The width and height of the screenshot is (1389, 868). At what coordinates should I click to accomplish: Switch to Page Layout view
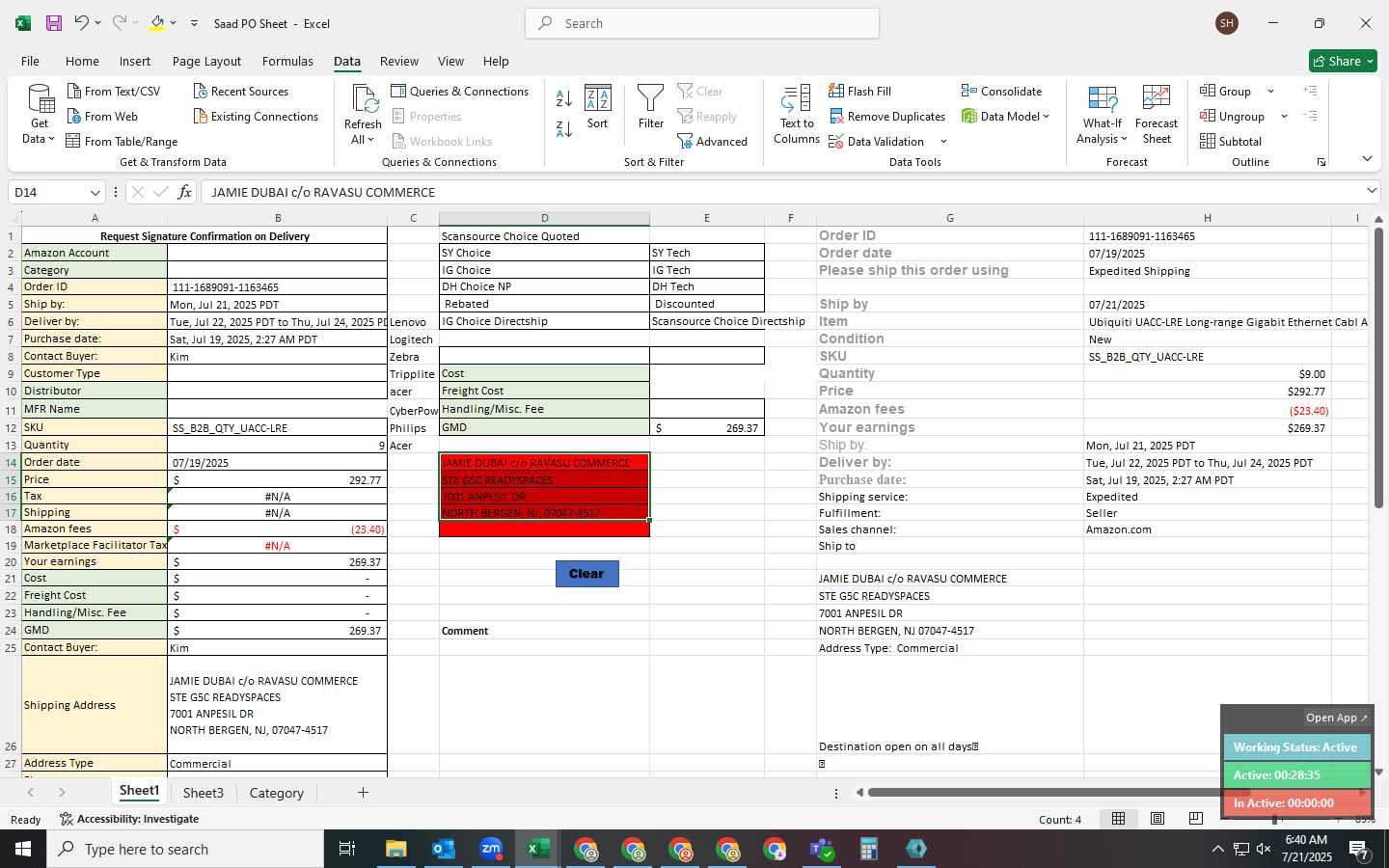(x=1157, y=819)
